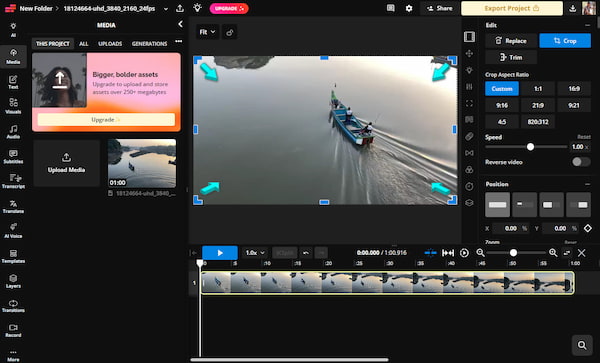The image size is (600, 363).
Task: Select the 1:1 crop aspect ratio
Action: (538, 88)
